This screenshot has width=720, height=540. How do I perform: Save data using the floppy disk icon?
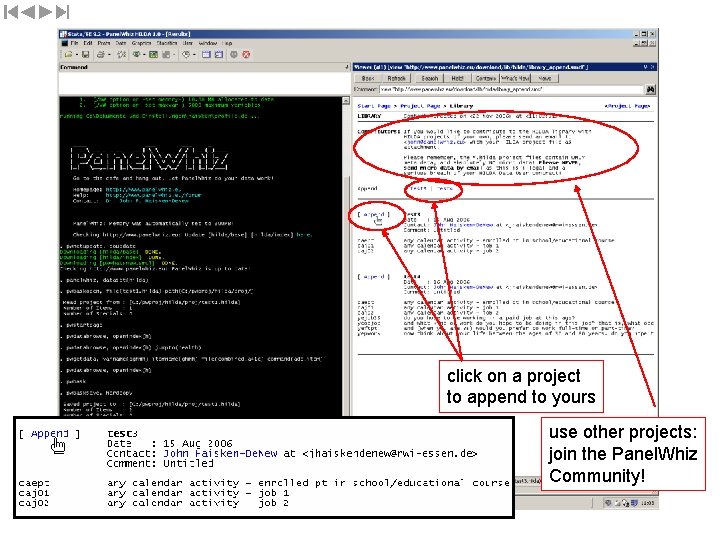(x=85, y=54)
